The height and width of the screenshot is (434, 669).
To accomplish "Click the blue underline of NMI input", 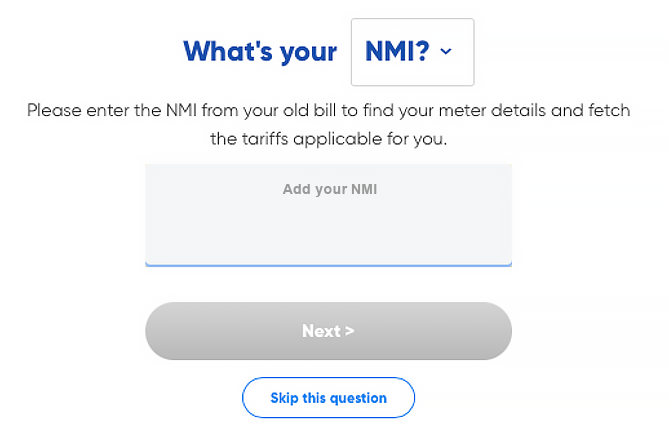I will click(329, 265).
